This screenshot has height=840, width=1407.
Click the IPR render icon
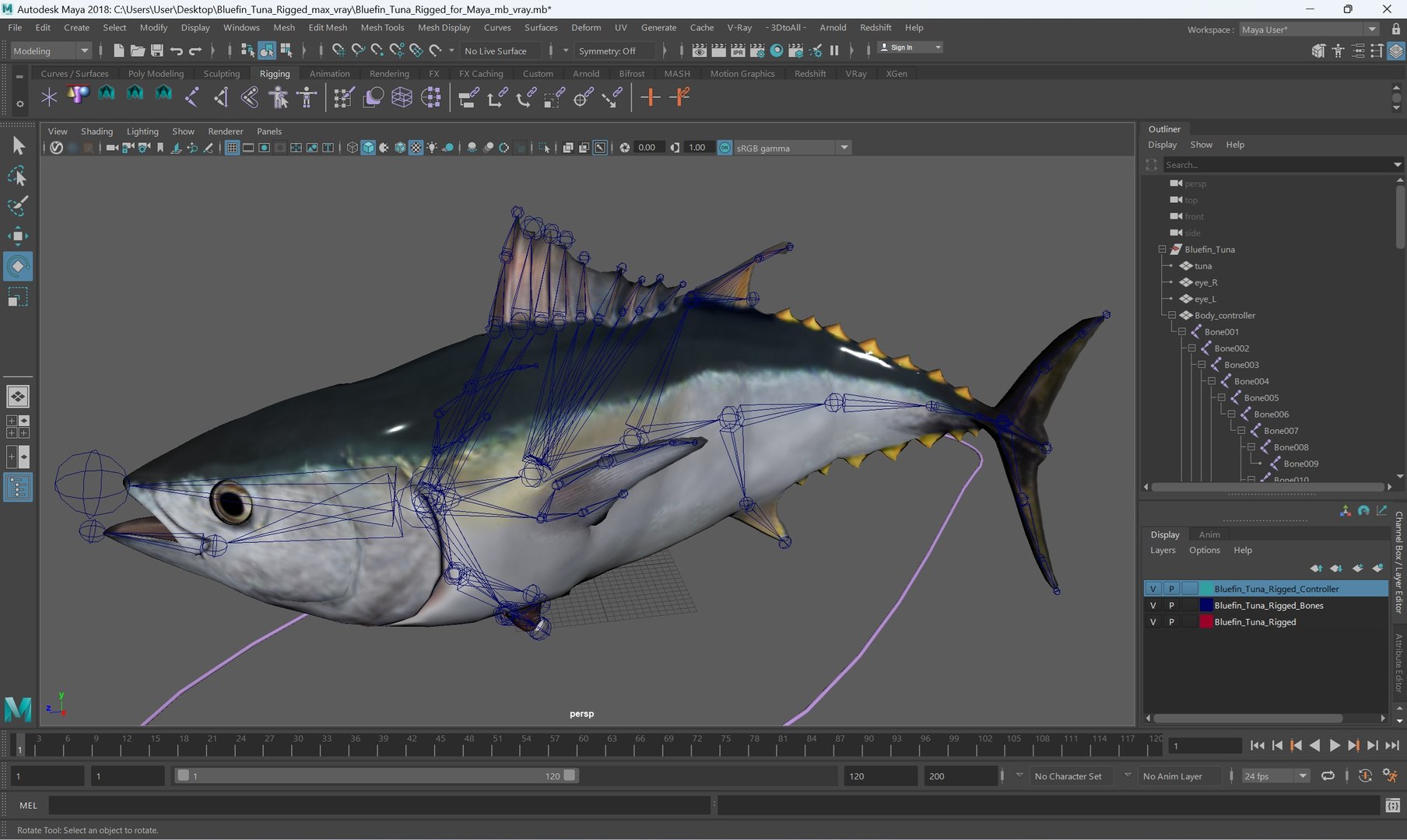[738, 51]
